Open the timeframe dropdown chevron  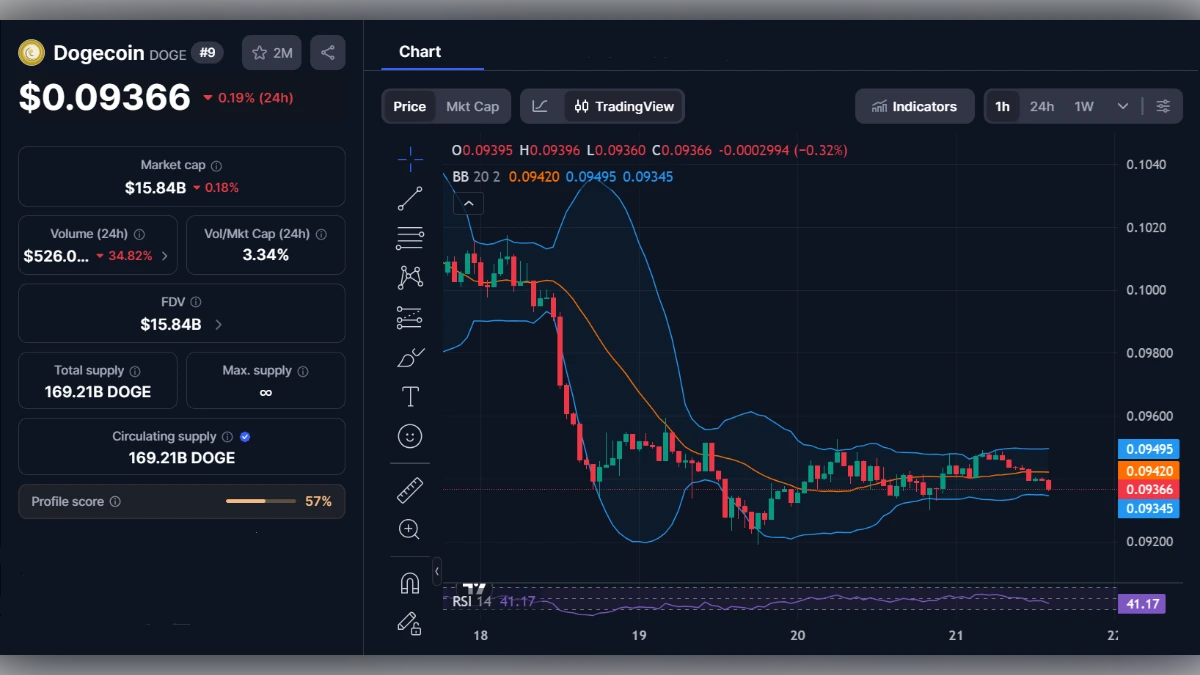tap(1123, 105)
